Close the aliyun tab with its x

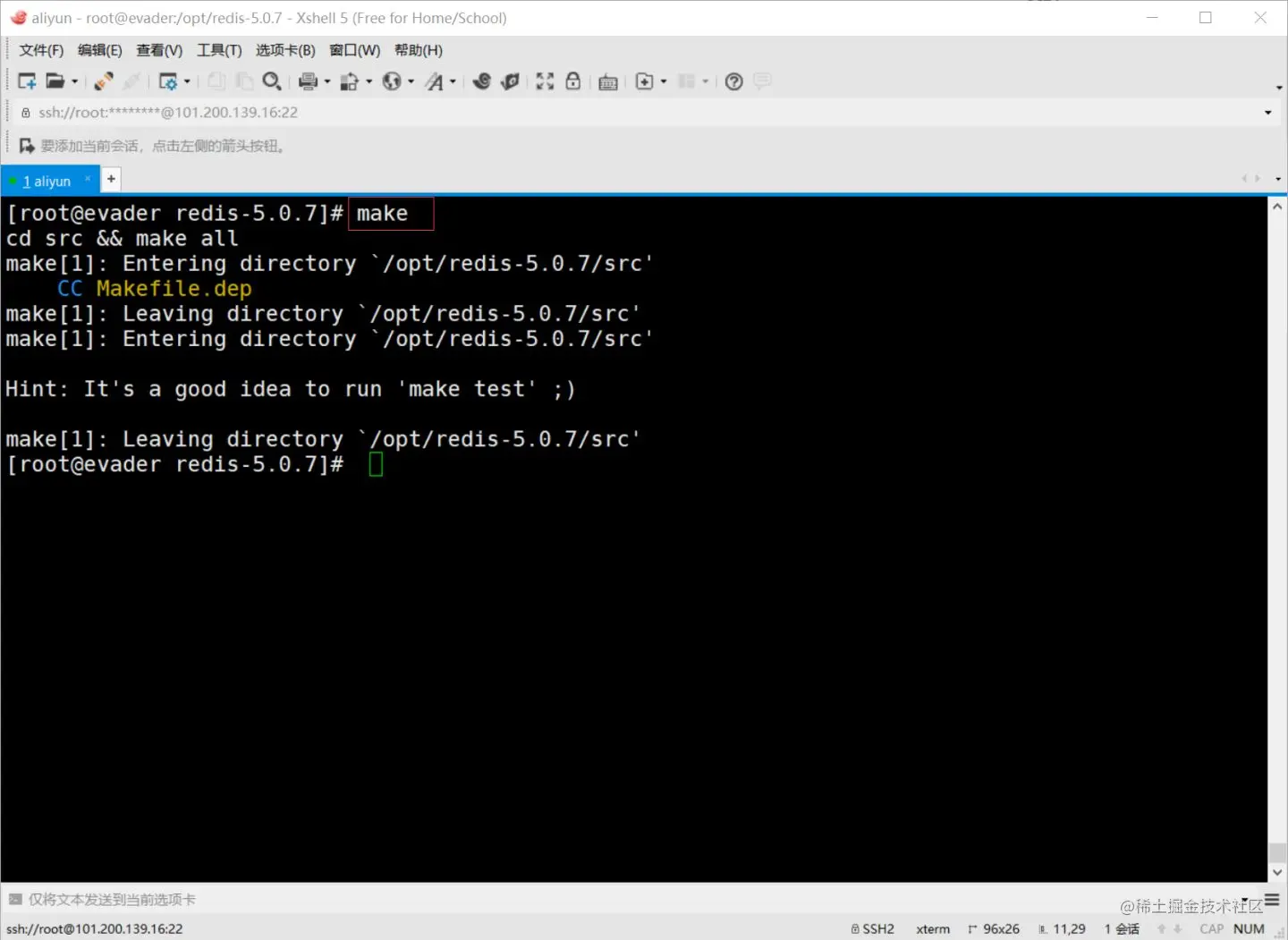88,179
